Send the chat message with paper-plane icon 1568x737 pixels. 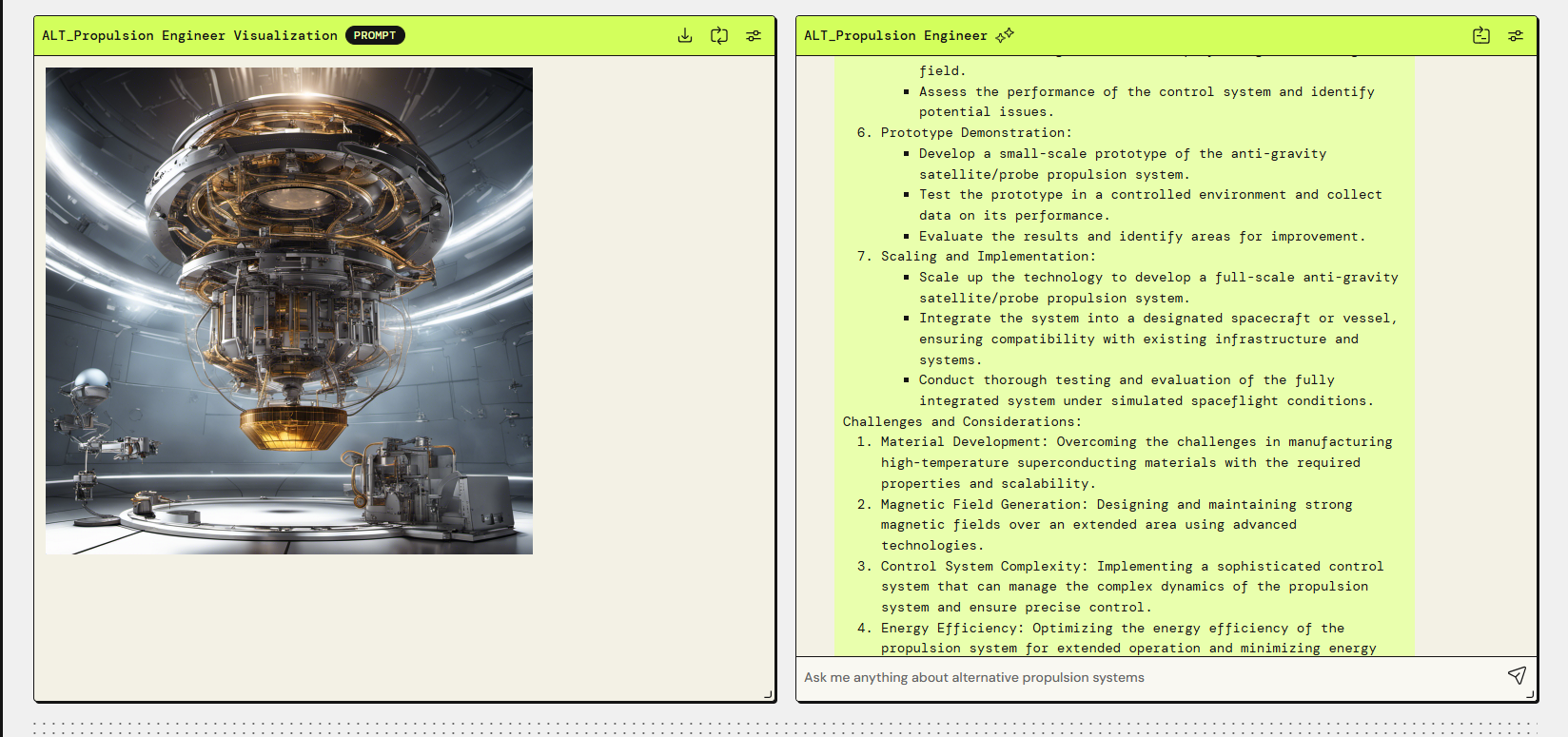(x=1517, y=675)
